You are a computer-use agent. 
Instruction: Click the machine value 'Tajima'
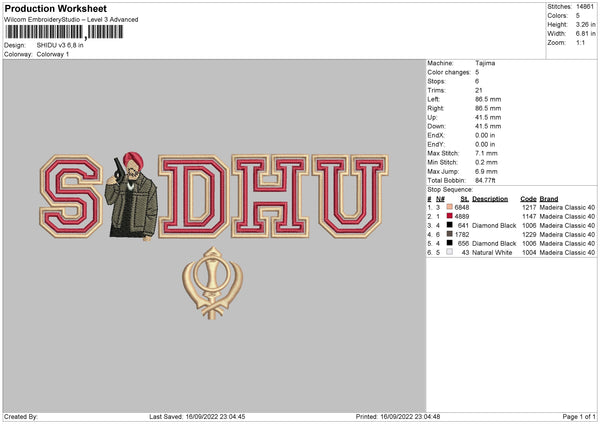[485, 63]
